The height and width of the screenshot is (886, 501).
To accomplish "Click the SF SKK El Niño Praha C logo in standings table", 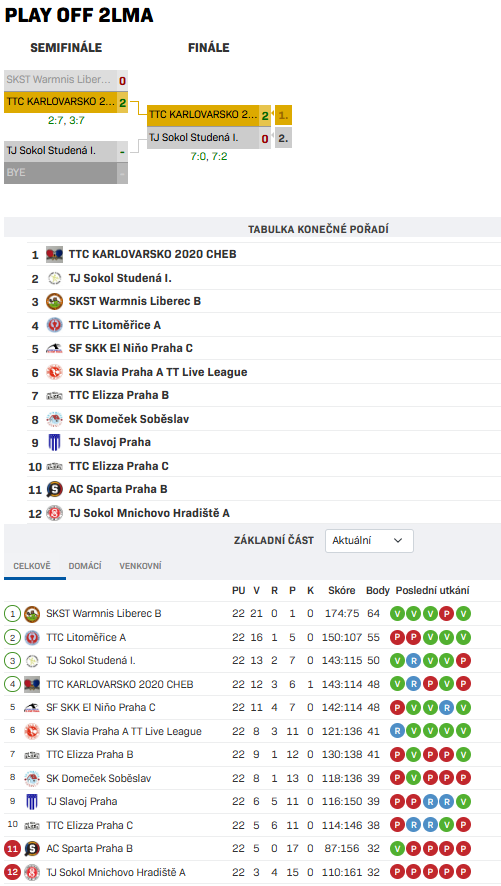I will 32,707.
